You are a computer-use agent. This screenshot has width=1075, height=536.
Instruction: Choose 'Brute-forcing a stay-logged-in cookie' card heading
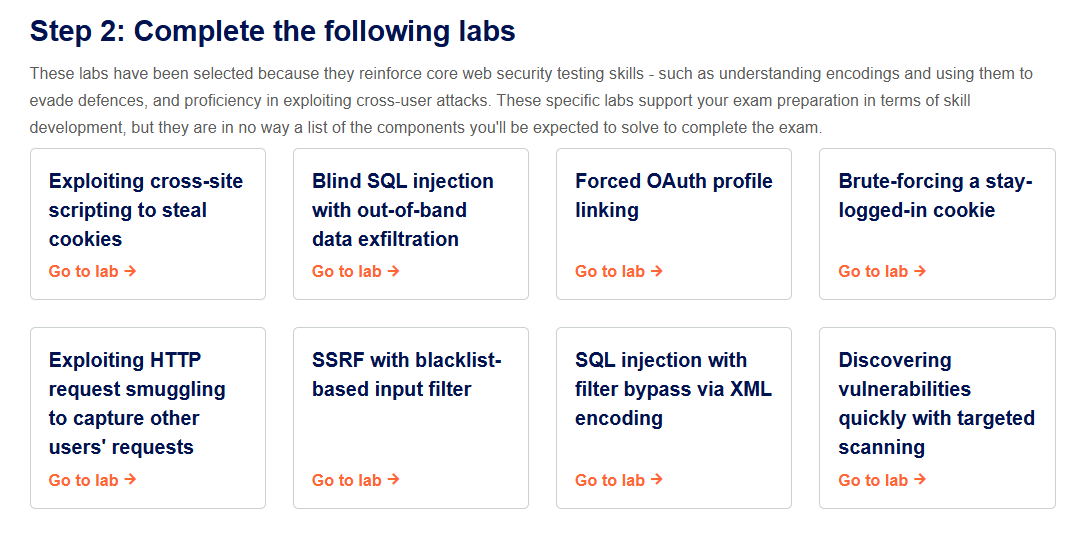pos(935,195)
